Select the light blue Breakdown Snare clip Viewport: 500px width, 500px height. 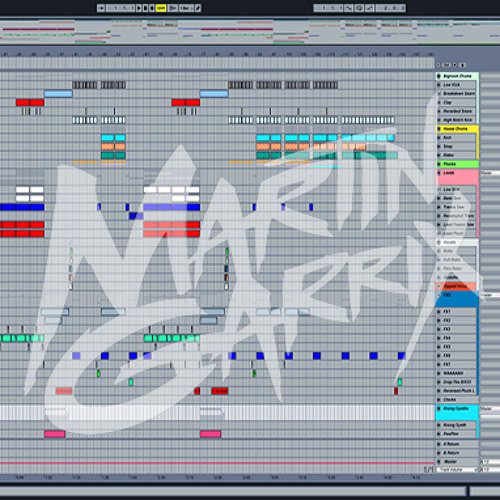(58, 94)
